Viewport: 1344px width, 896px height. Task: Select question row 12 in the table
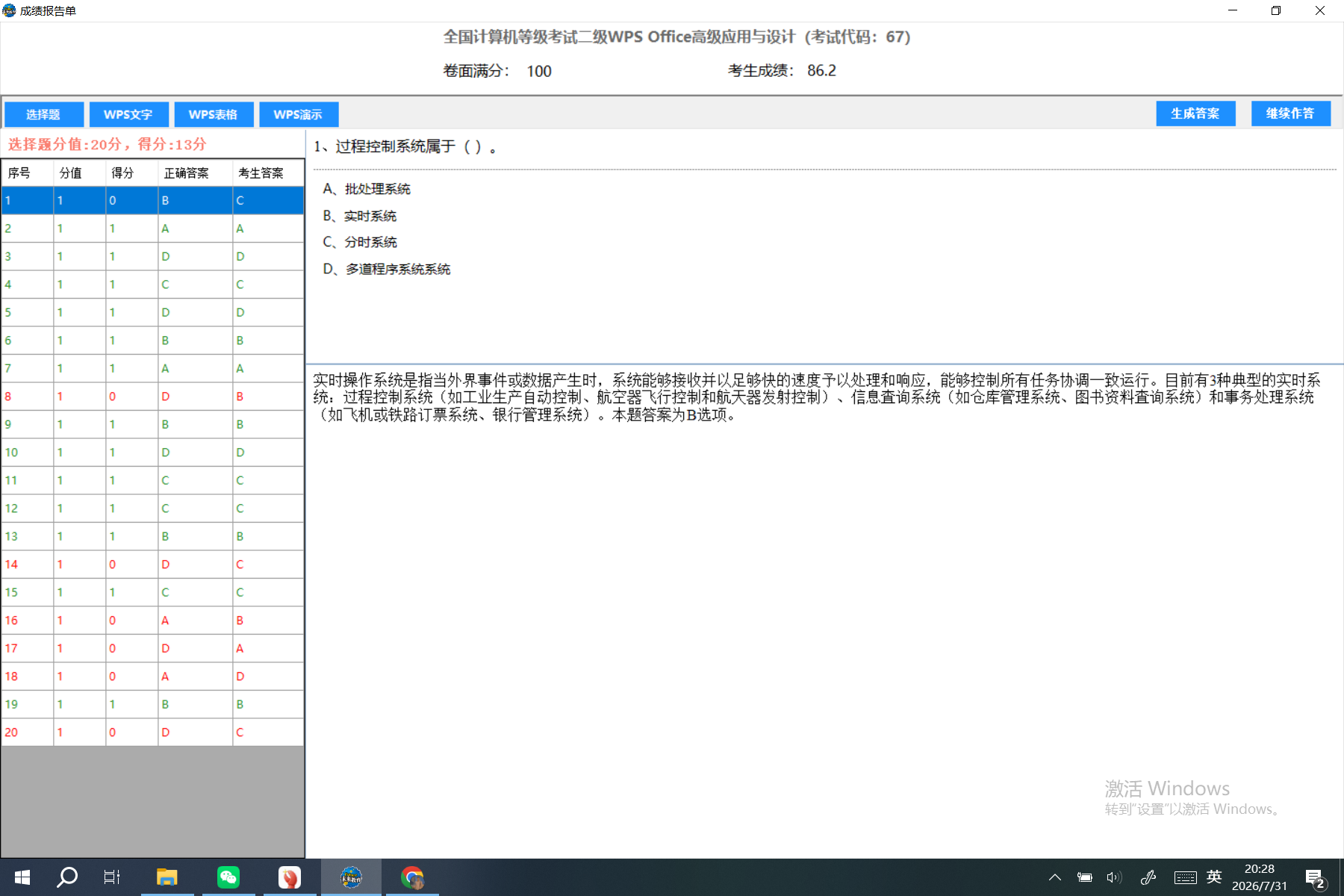[x=152, y=508]
